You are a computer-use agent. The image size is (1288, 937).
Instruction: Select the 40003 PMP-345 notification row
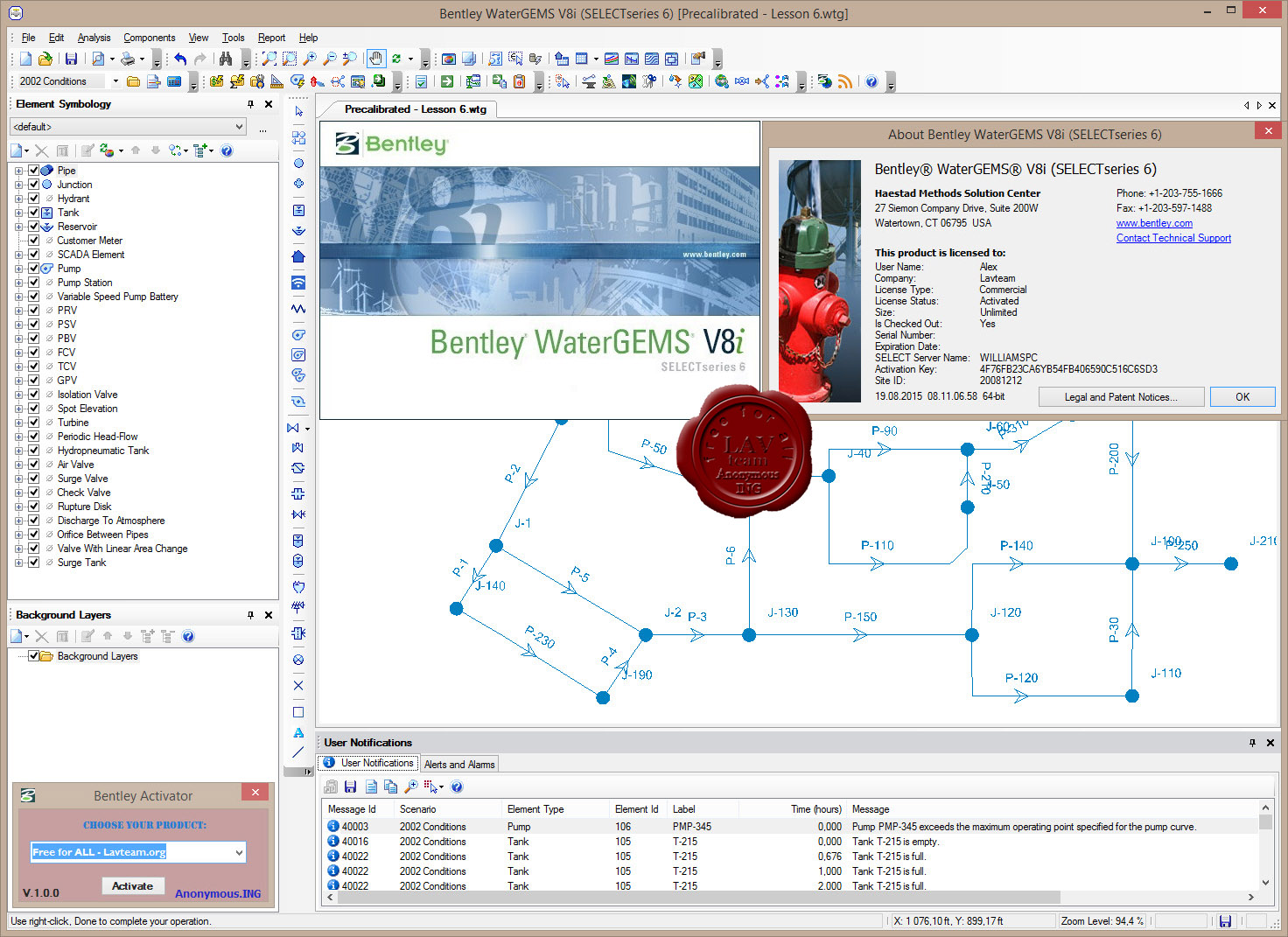(791, 827)
